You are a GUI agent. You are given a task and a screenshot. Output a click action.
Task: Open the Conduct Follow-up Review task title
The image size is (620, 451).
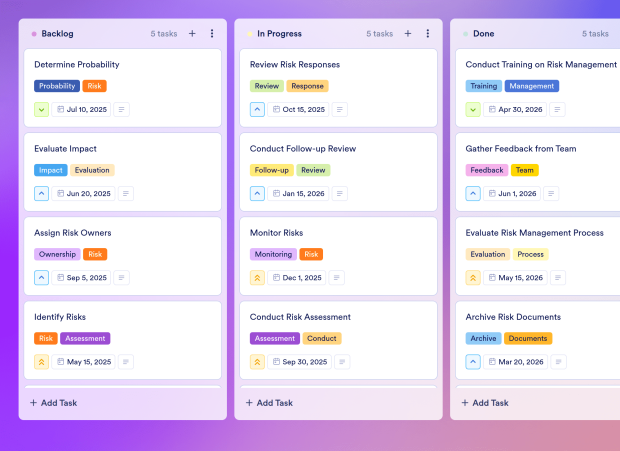click(x=303, y=149)
